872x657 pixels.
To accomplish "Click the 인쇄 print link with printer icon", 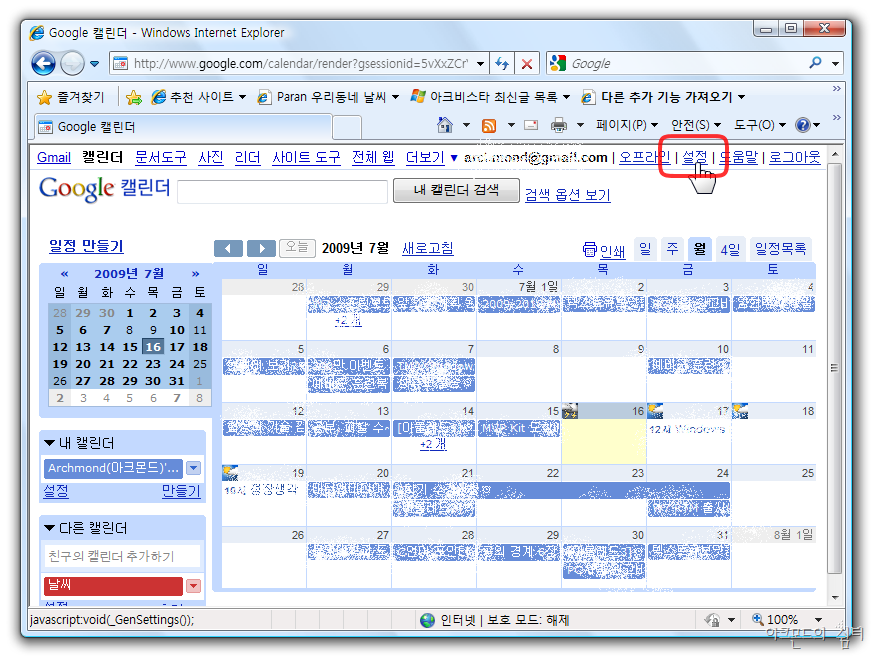I will 603,250.
